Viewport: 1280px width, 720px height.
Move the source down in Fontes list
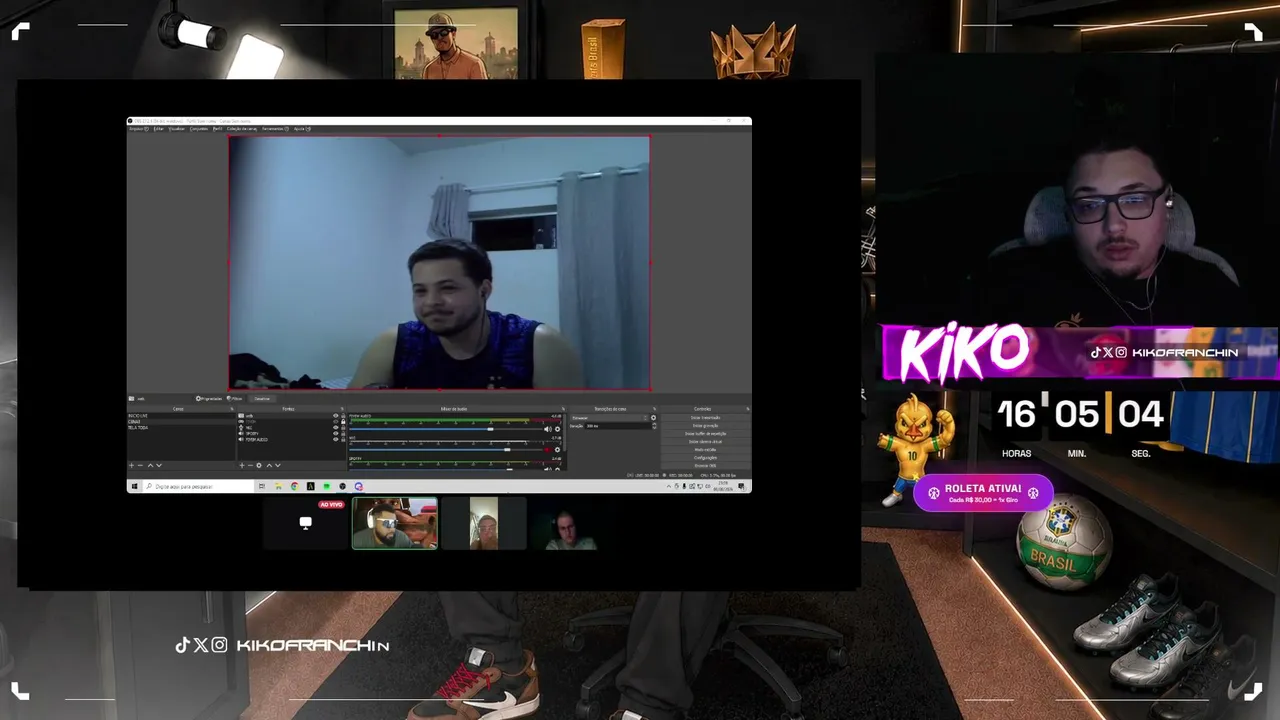(x=278, y=465)
